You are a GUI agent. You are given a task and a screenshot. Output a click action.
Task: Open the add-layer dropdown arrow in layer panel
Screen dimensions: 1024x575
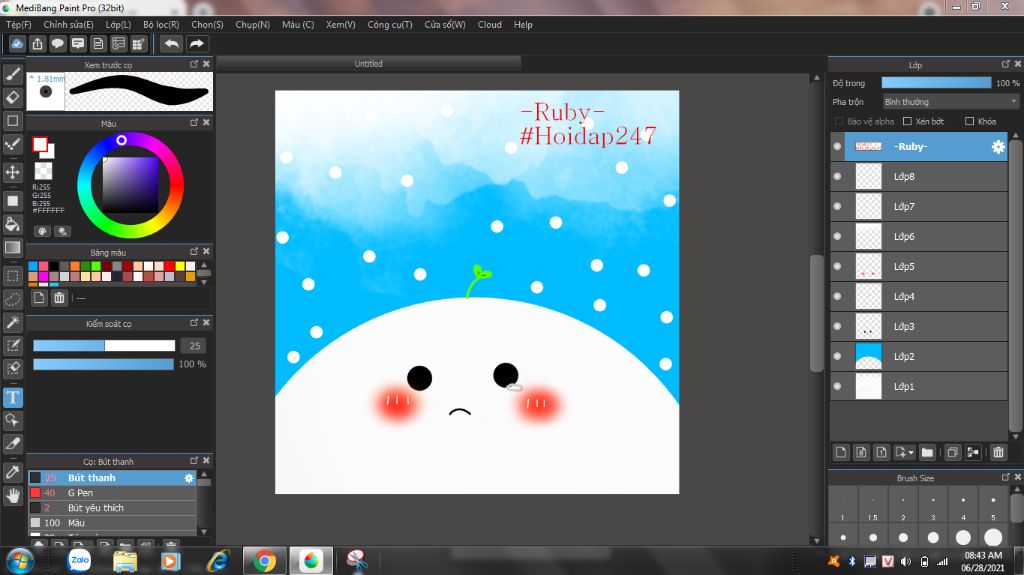pyautogui.click(x=911, y=453)
